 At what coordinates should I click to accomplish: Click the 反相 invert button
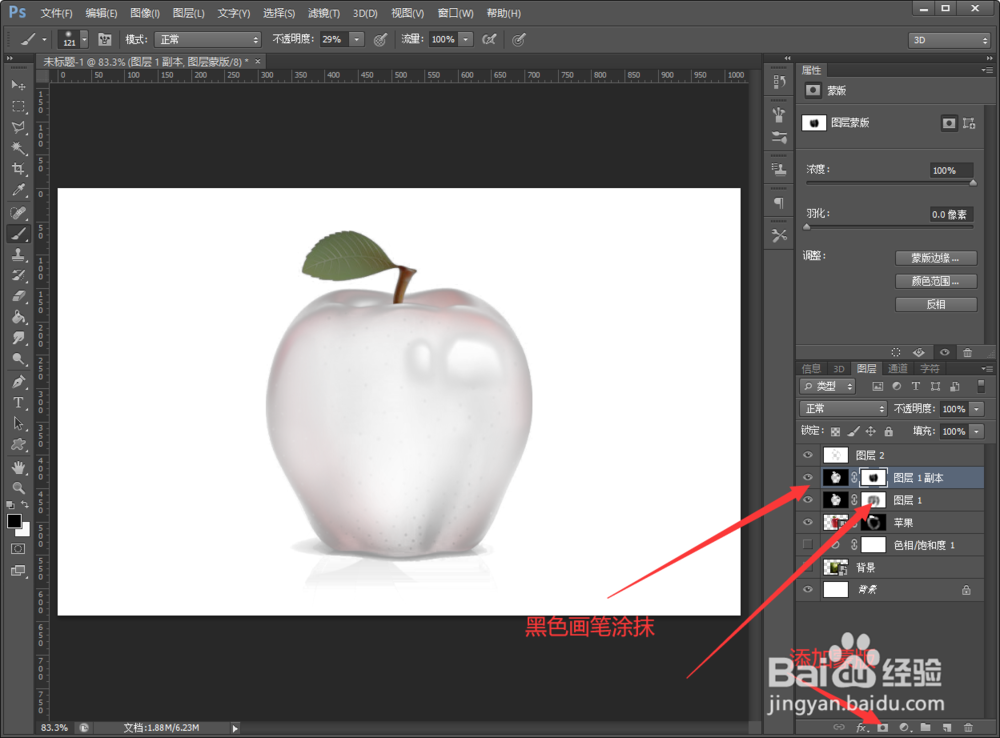click(x=936, y=304)
